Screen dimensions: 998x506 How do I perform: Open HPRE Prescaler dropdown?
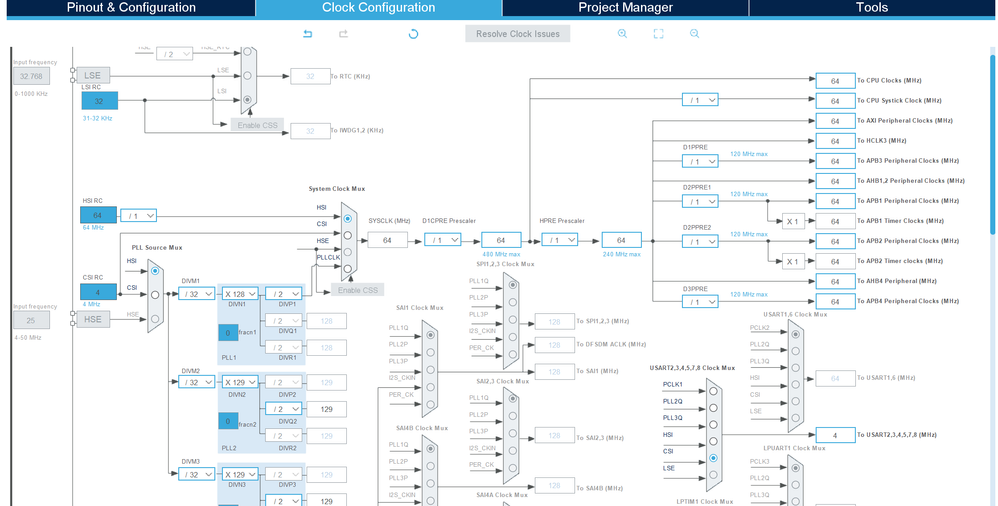[x=559, y=240]
